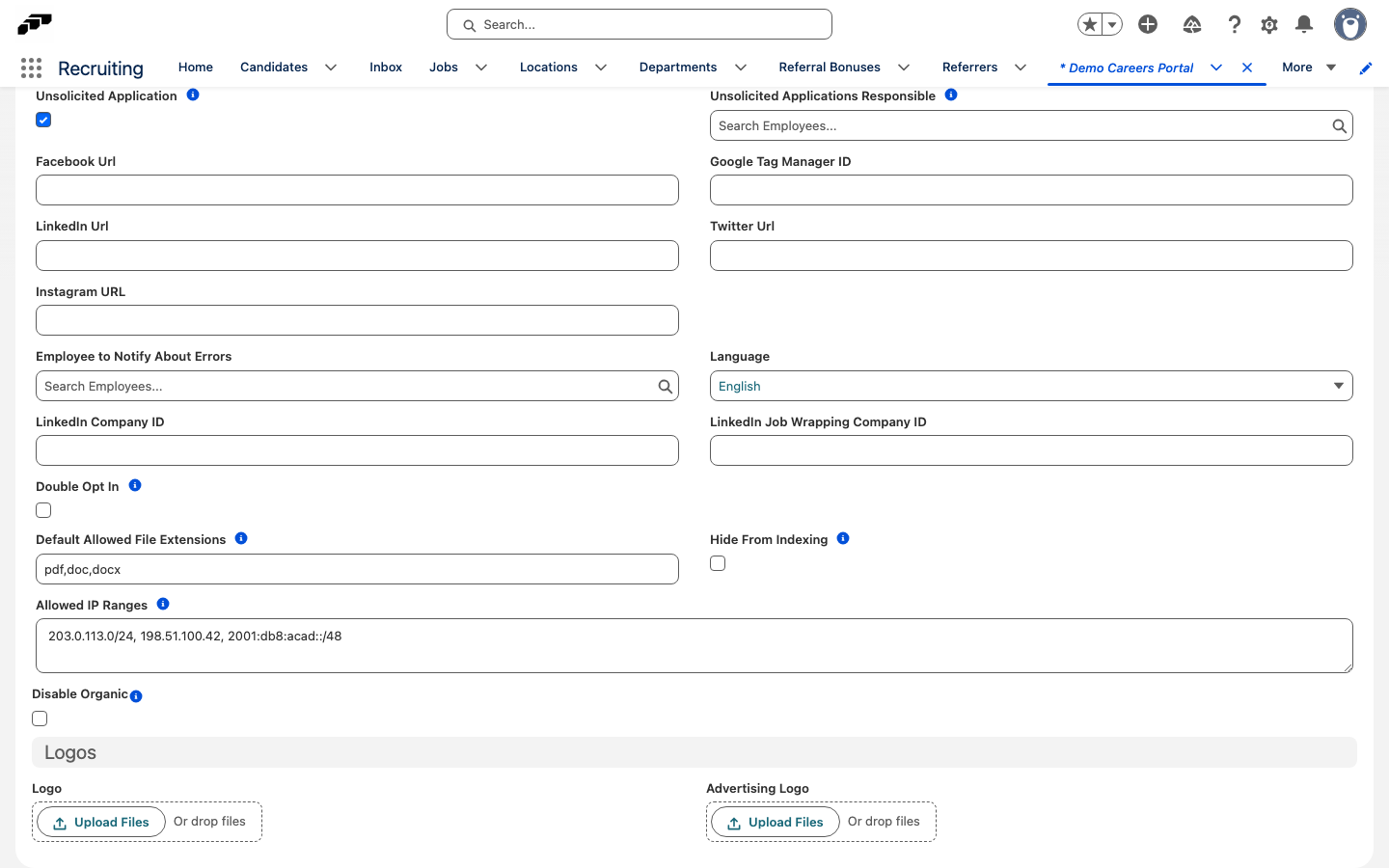
Task: Click the company logo in header
Action: (x=35, y=23)
